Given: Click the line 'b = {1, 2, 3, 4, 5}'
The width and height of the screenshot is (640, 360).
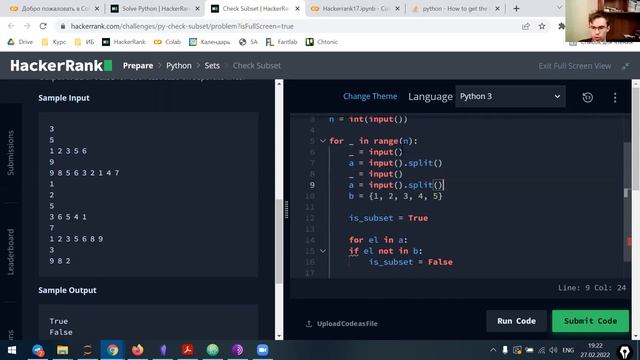Looking at the screenshot, I should point(396,196).
